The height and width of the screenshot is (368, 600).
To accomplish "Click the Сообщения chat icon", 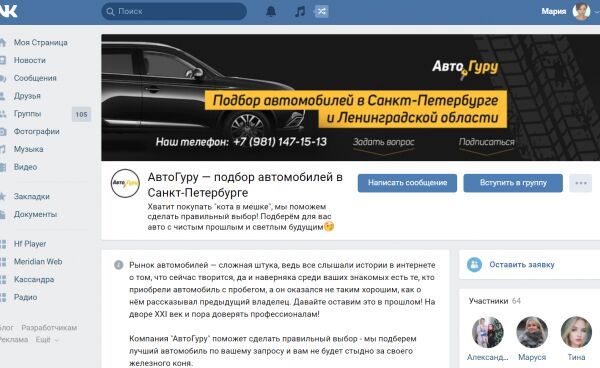I will pos(3,78).
